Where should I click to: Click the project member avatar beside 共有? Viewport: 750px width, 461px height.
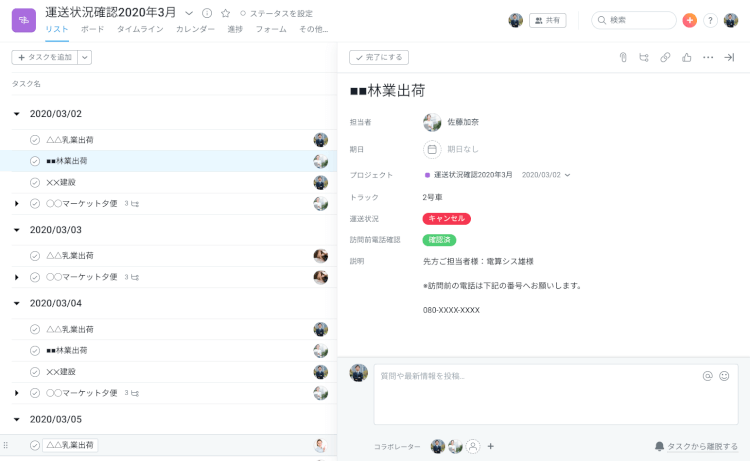pyautogui.click(x=516, y=20)
